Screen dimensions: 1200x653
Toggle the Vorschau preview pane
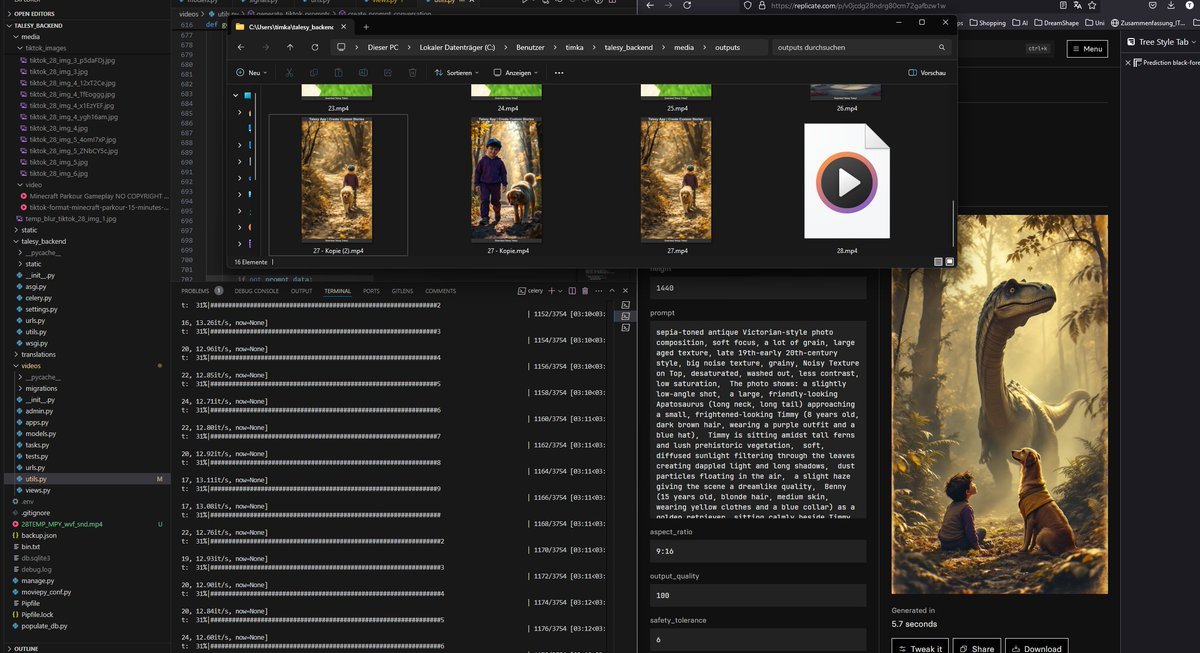point(927,73)
